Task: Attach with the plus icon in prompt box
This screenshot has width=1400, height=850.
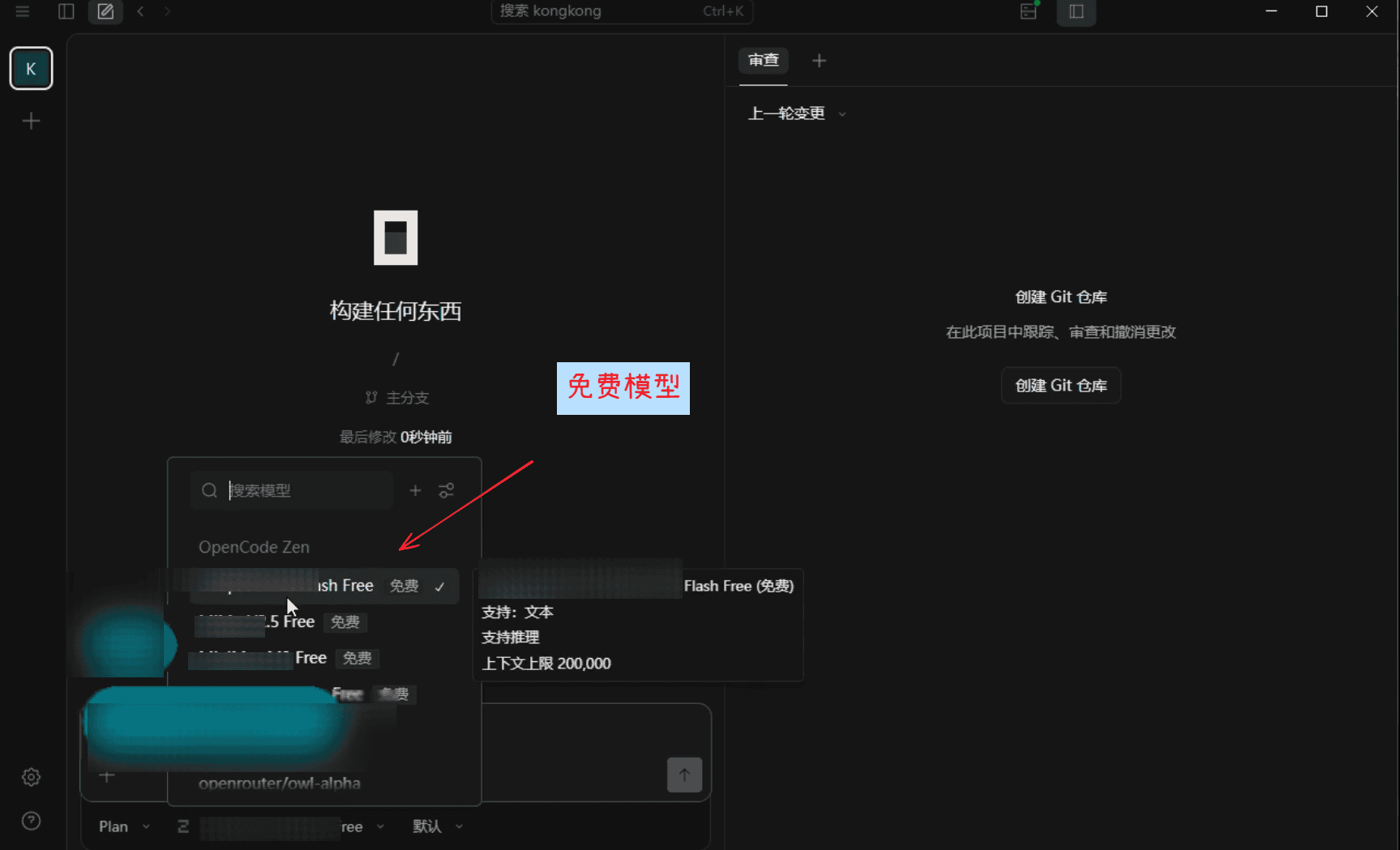Action: (107, 776)
